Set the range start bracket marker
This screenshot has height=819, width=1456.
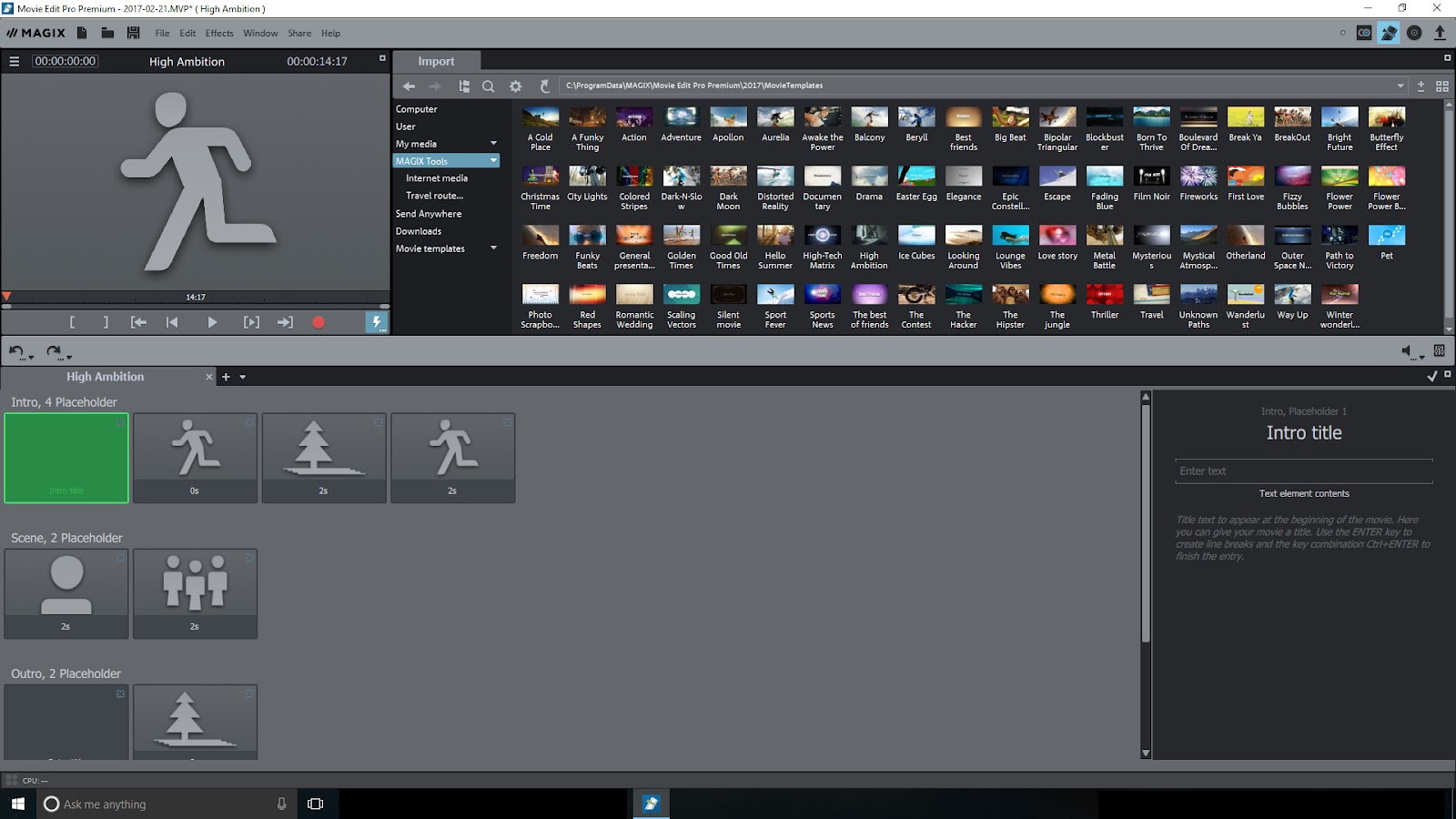pyautogui.click(x=72, y=322)
